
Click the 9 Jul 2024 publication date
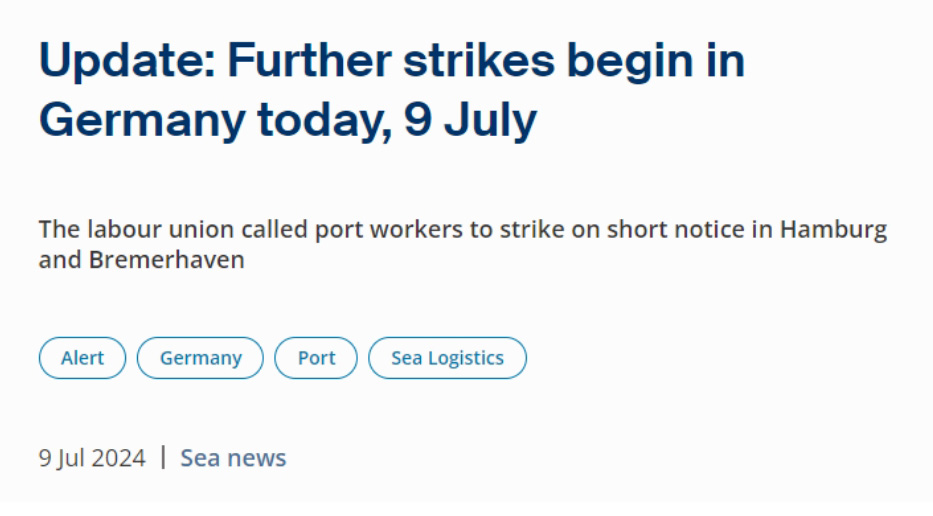tap(92, 458)
